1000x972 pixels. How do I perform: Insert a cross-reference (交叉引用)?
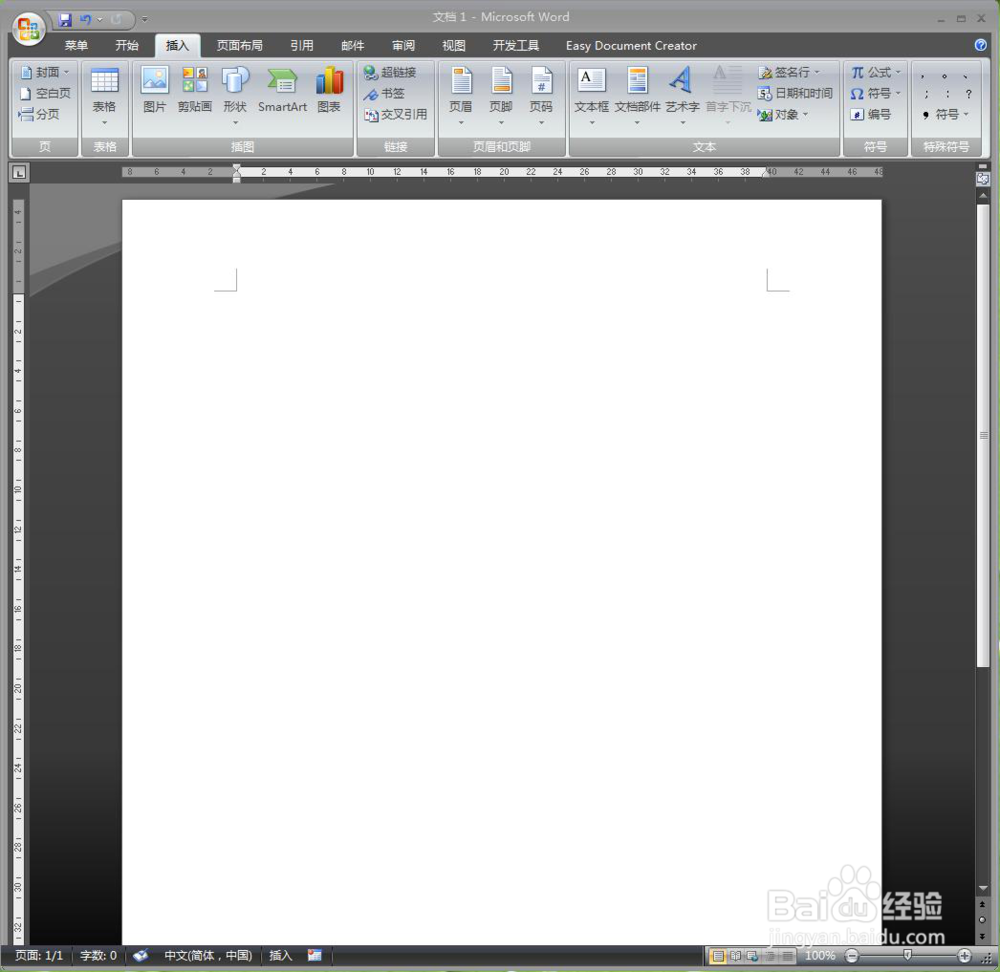(x=395, y=115)
